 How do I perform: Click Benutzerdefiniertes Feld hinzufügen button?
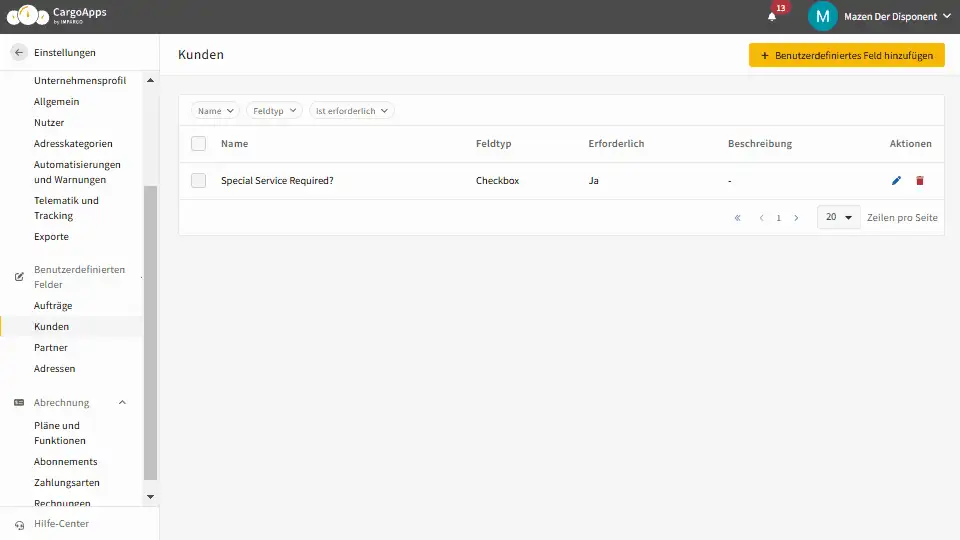coord(847,55)
